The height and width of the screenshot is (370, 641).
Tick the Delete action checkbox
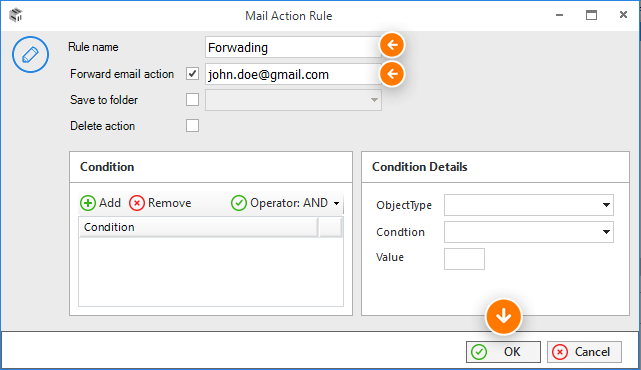click(x=192, y=126)
